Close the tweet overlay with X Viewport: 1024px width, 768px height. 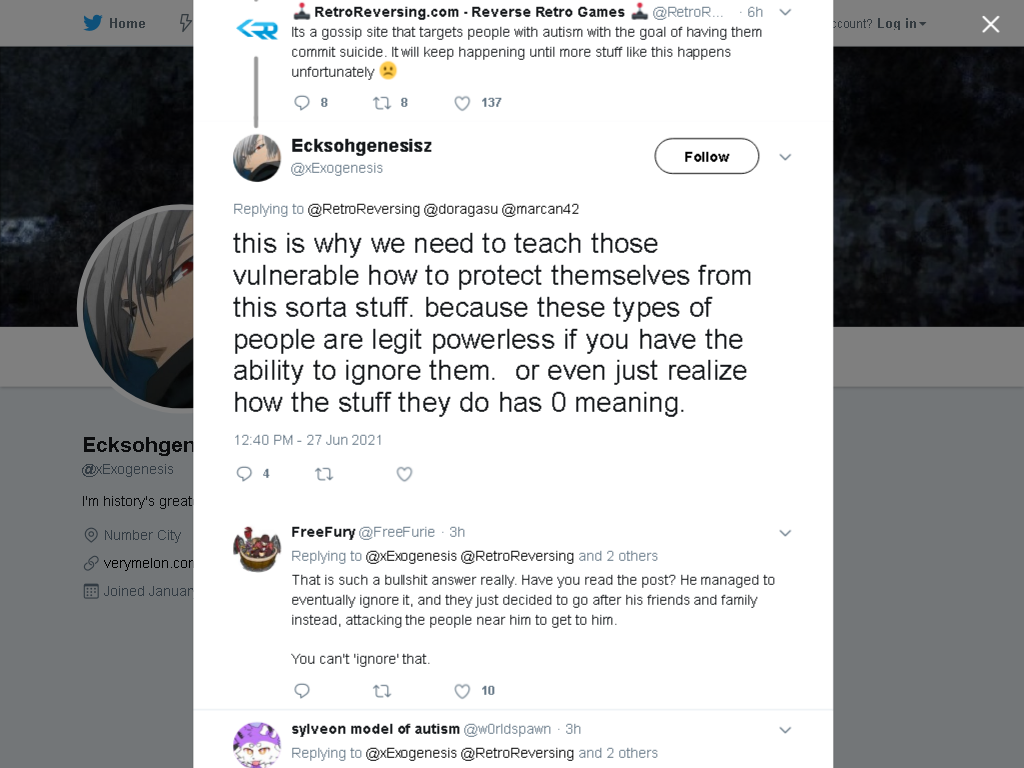[991, 24]
